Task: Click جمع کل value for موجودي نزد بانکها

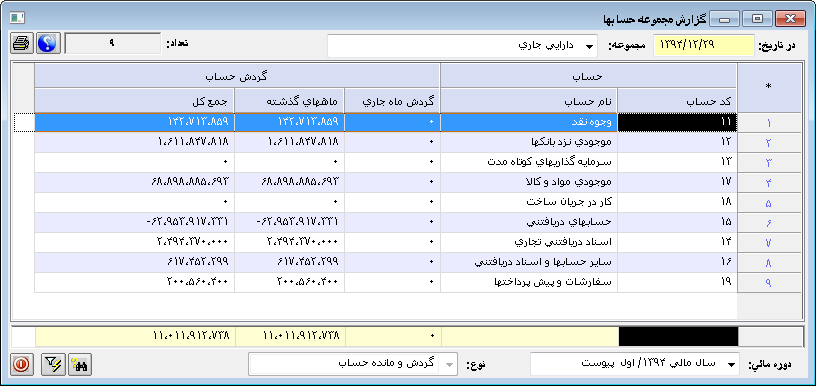Action: (134, 143)
